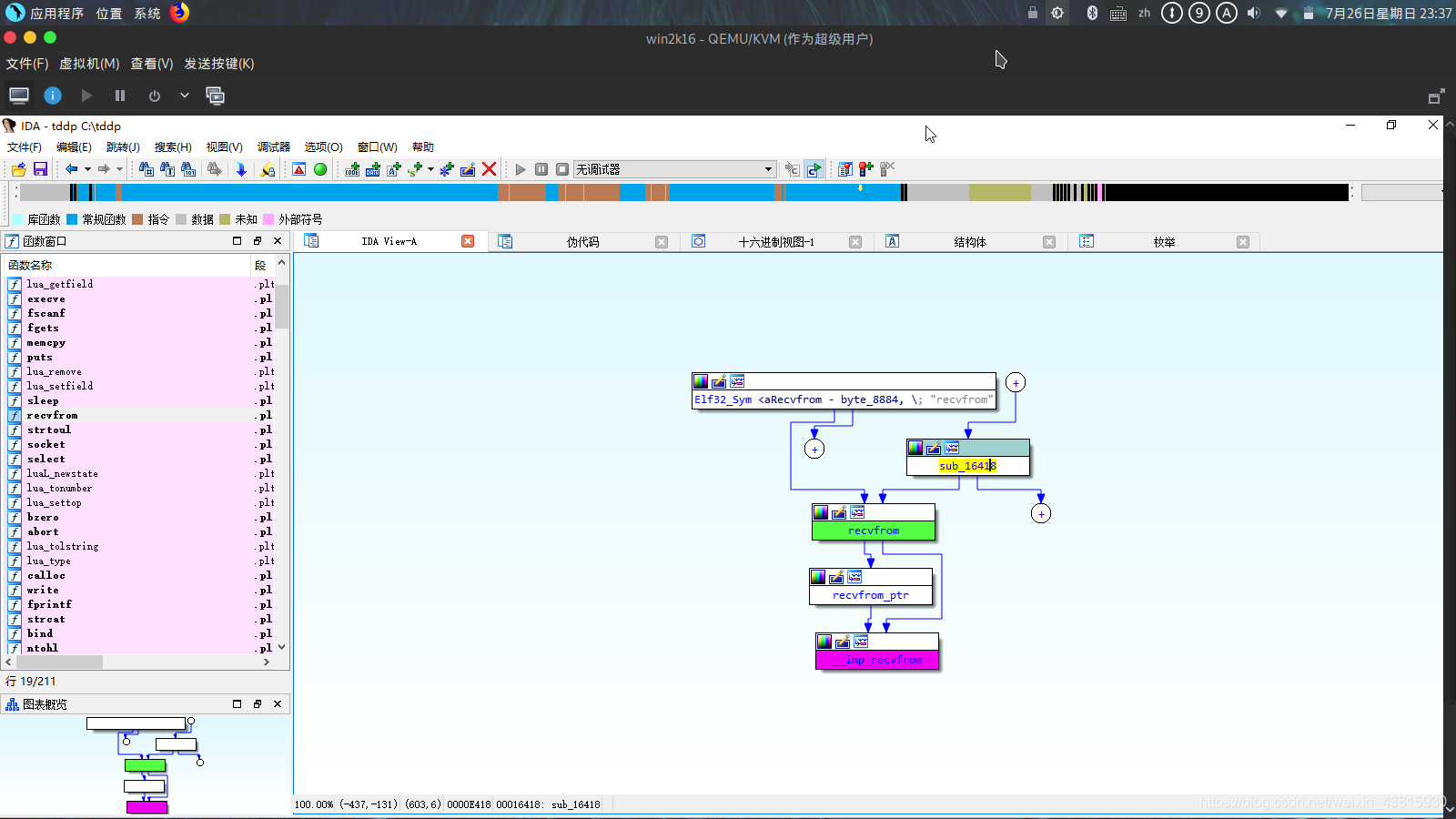The height and width of the screenshot is (819, 1456).
Task: Switch to the 枚举 tab
Action: [x=1164, y=242]
